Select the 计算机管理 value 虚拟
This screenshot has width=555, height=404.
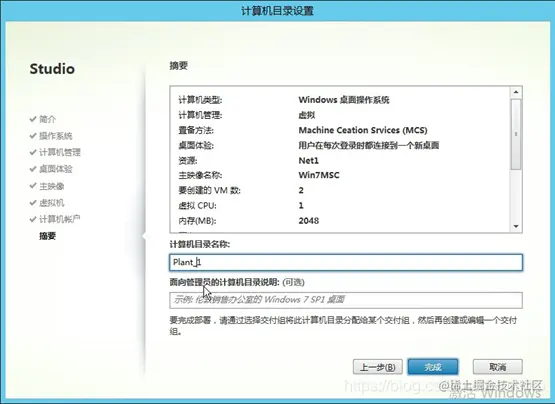tap(307, 115)
